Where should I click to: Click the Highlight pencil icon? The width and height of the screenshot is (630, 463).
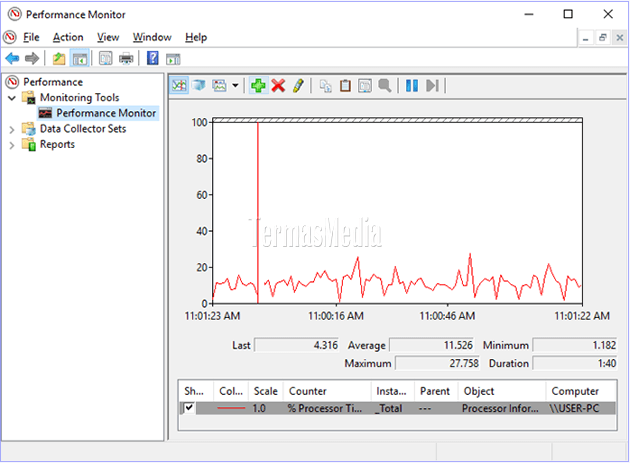tap(298, 85)
